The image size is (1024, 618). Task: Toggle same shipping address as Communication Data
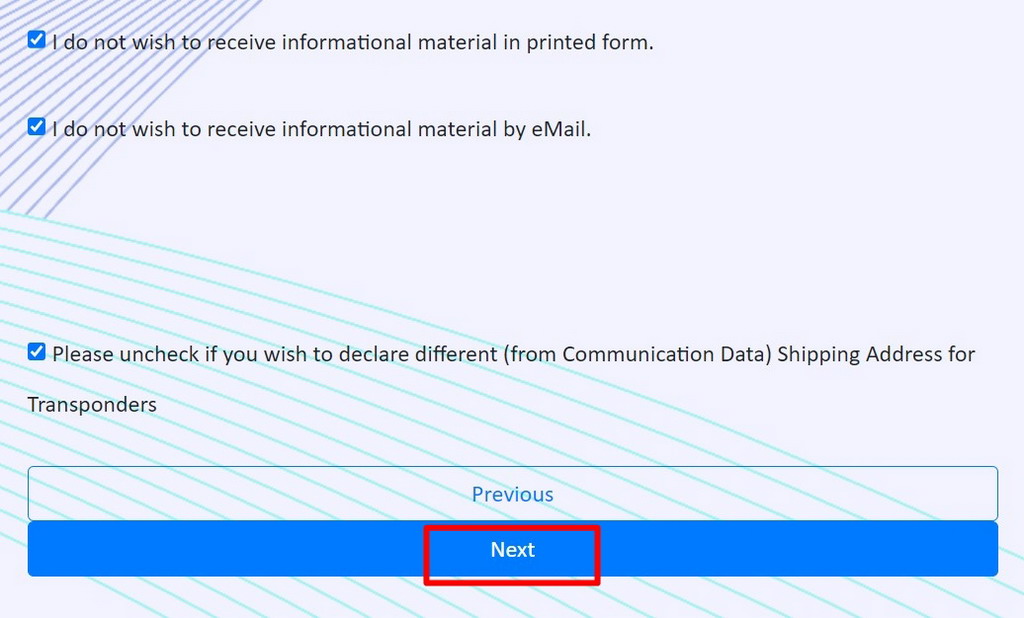[37, 352]
